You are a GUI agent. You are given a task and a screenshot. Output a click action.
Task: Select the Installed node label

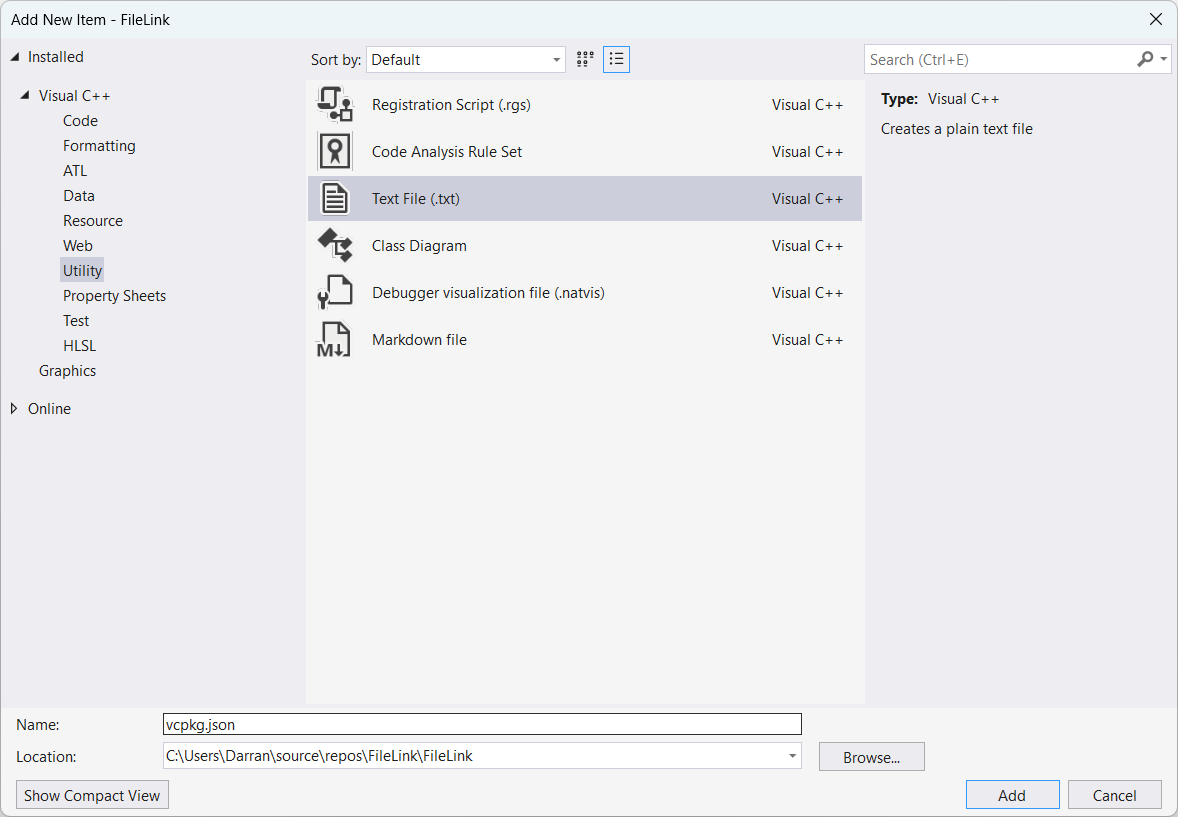(x=56, y=57)
